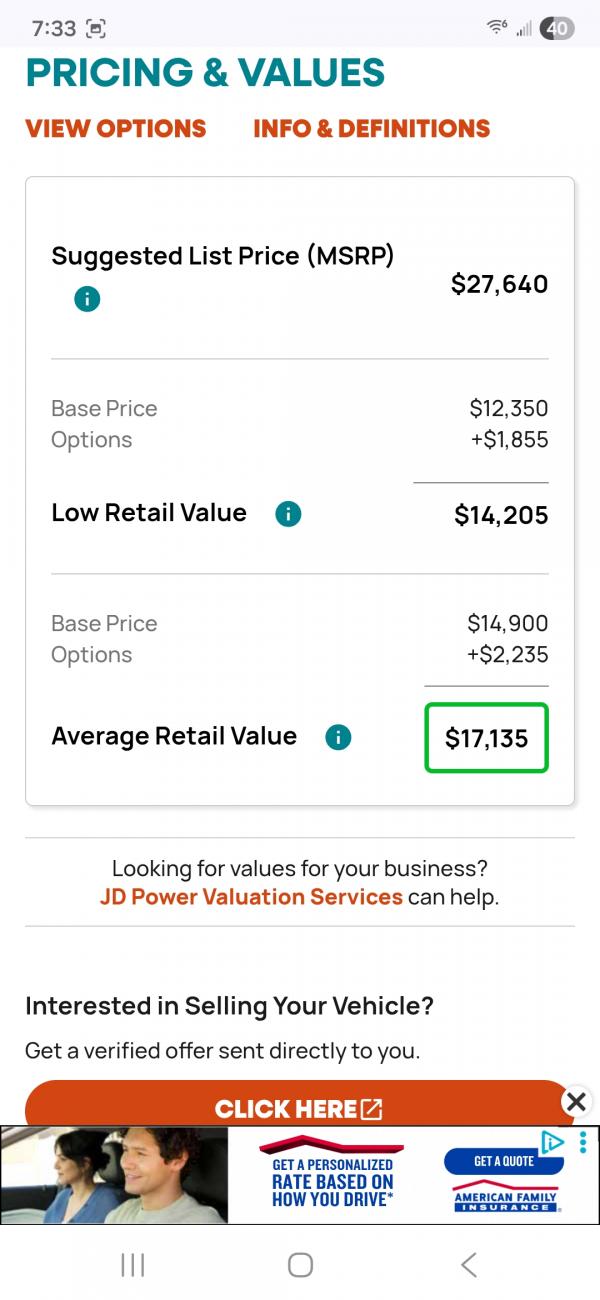Open INFO & DEFINITIONS
The width and height of the screenshot is (600, 1300).
372,129
